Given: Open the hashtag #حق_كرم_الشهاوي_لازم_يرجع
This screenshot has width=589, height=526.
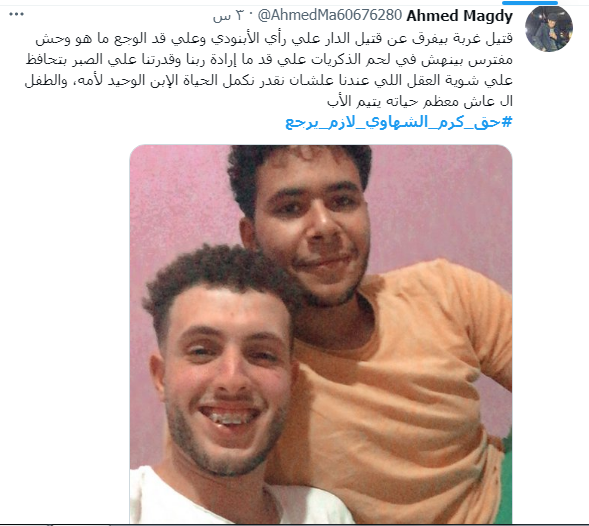Looking at the screenshot, I should (399, 122).
